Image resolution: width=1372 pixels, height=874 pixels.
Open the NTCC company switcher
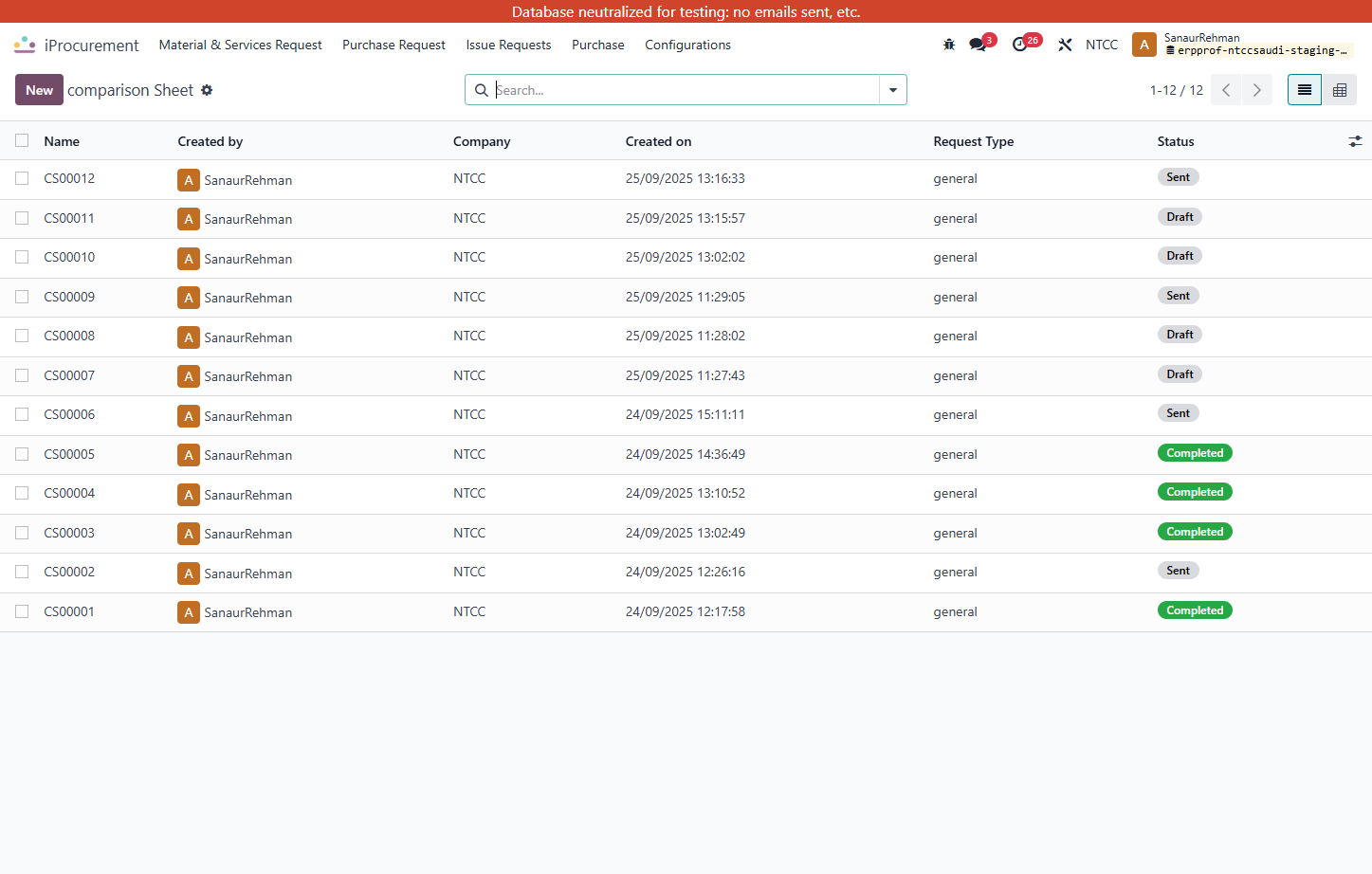coord(1102,45)
